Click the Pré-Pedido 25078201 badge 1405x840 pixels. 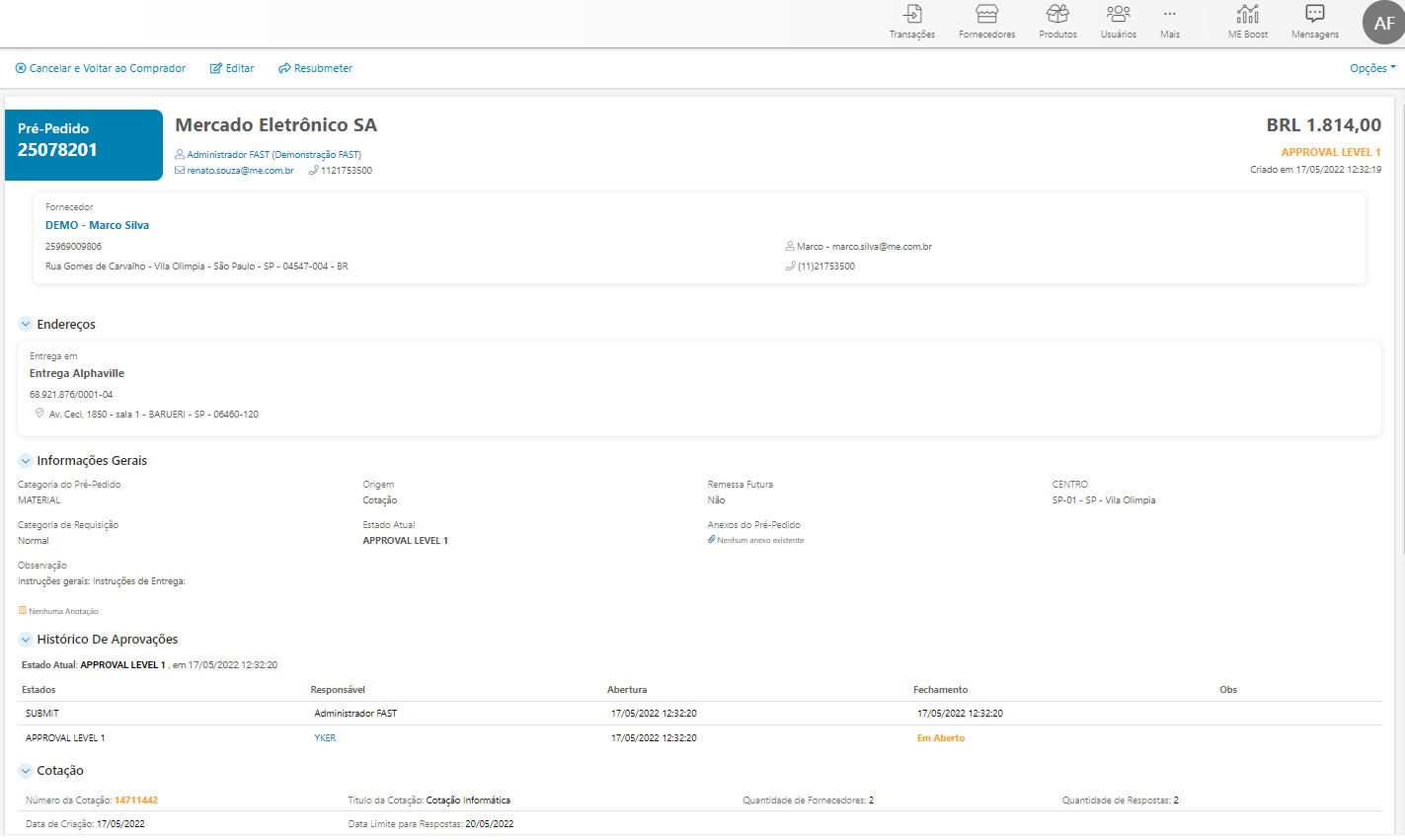tap(84, 145)
